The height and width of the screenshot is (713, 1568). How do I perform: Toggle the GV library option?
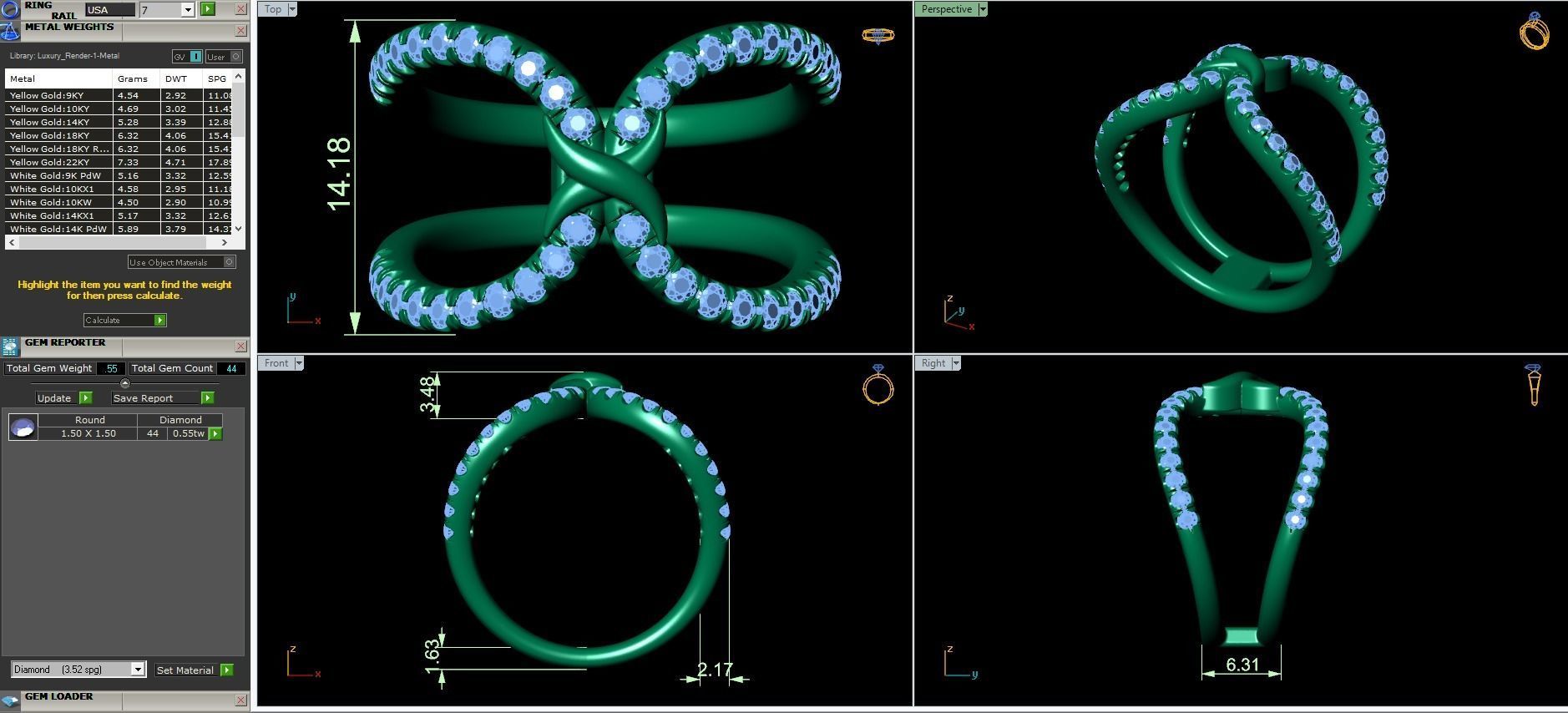[187, 57]
